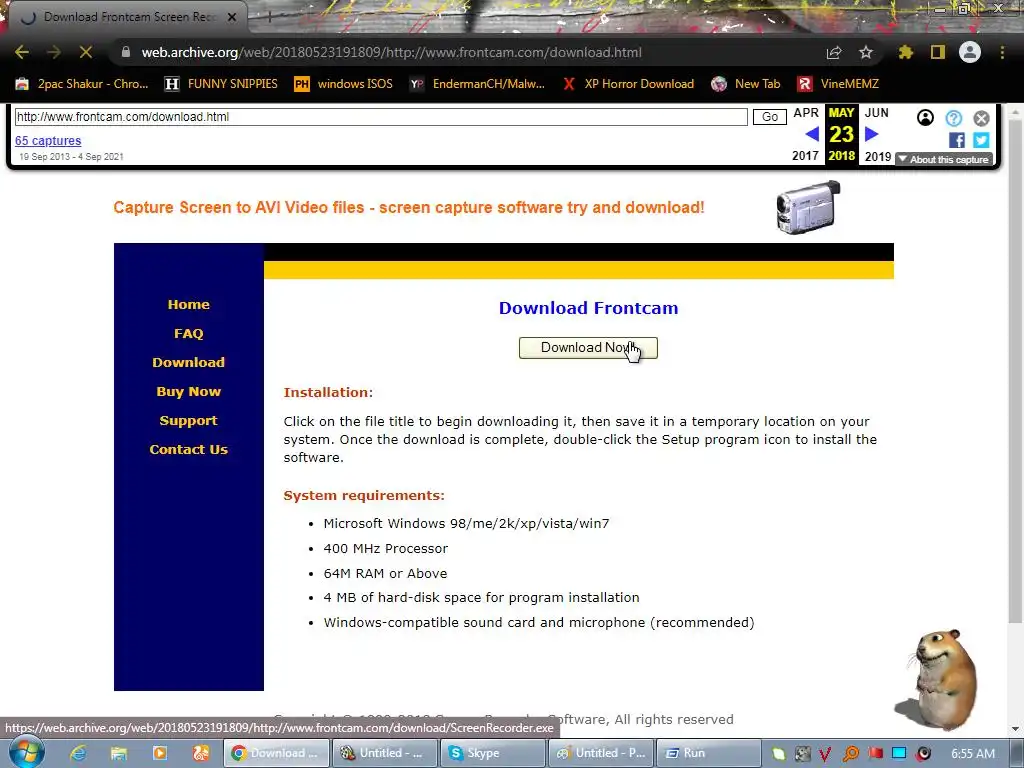The height and width of the screenshot is (768, 1024).
Task: Expand the About this capture dropdown
Action: (x=944, y=159)
